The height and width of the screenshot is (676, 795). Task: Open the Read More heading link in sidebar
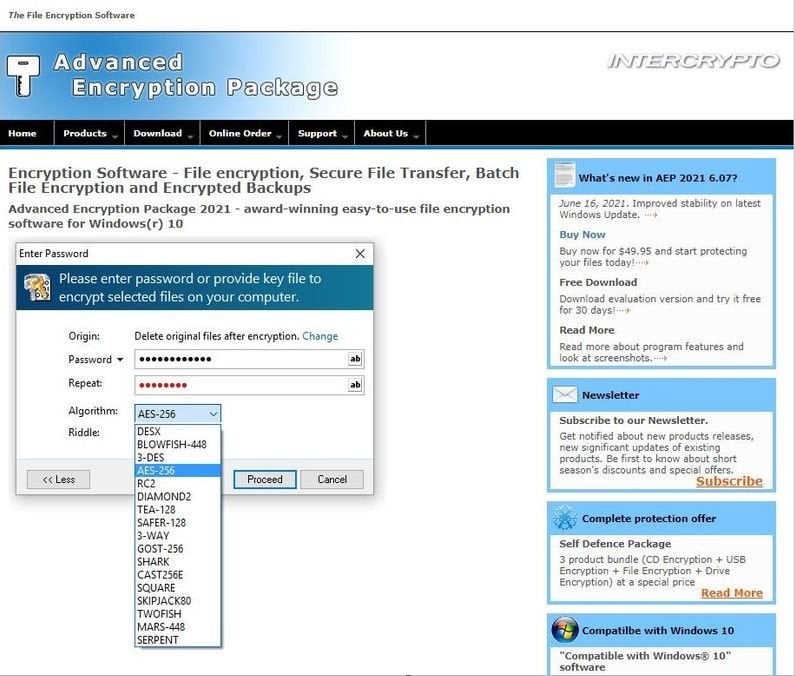pos(587,330)
